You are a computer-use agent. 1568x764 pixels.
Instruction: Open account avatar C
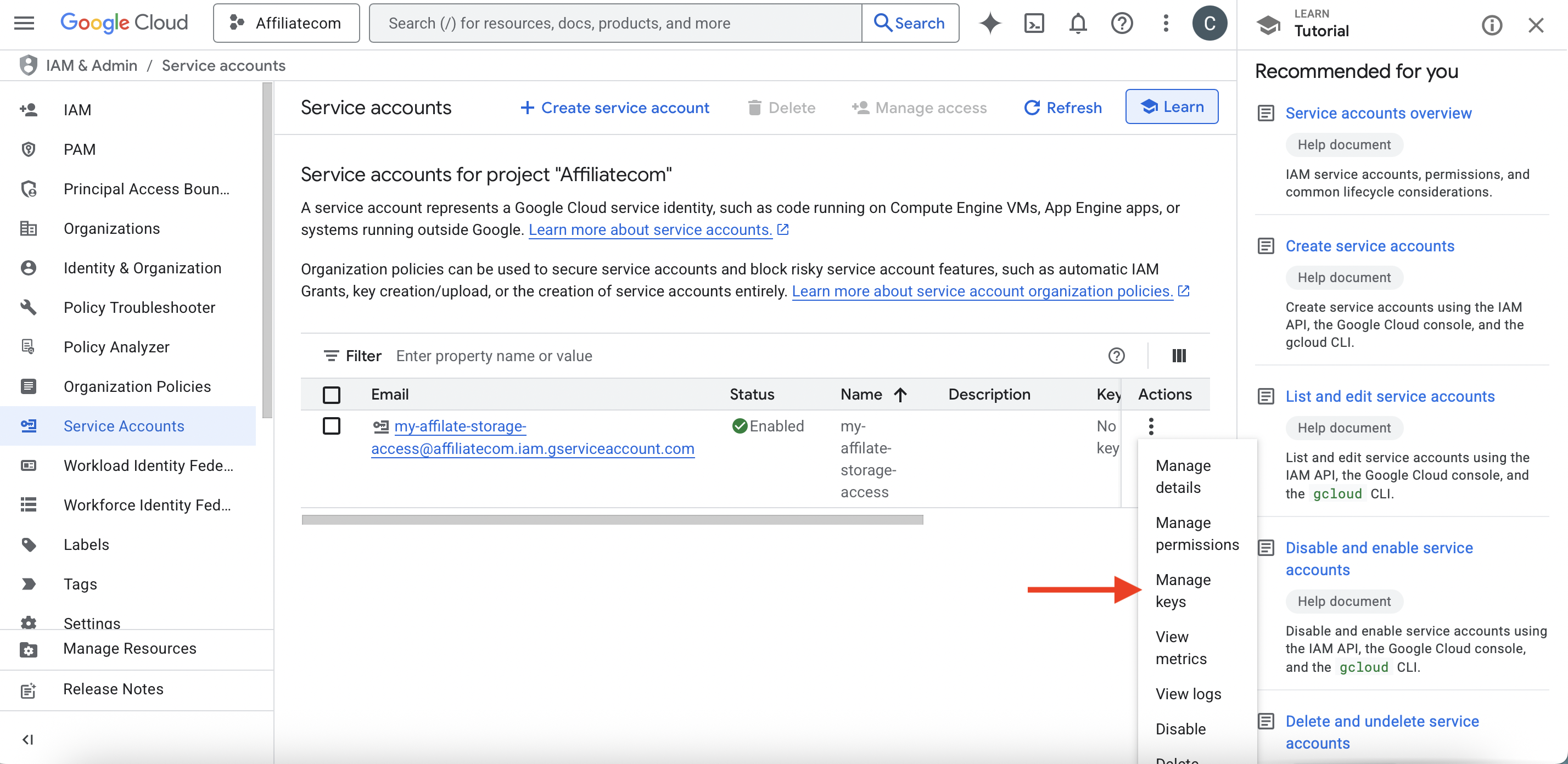pos(1209,23)
